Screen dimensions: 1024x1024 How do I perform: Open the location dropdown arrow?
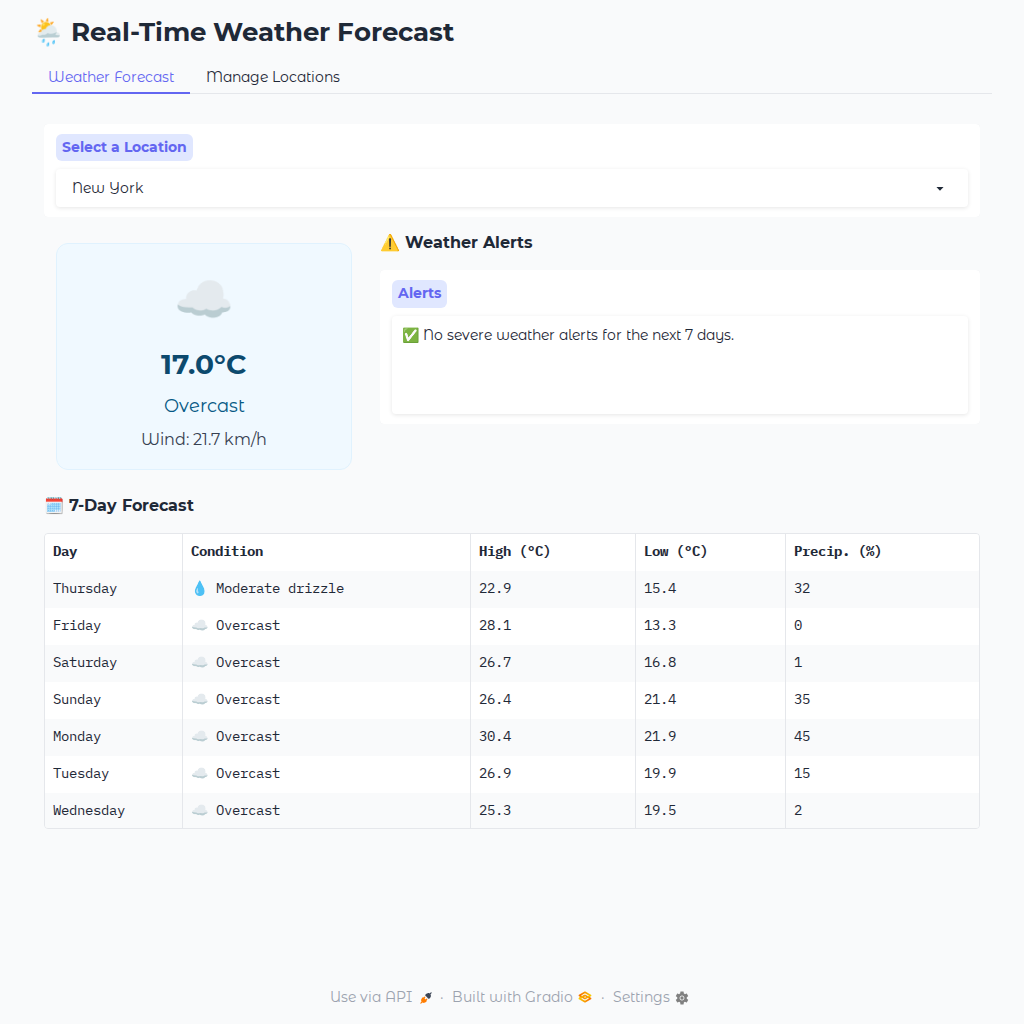point(940,188)
